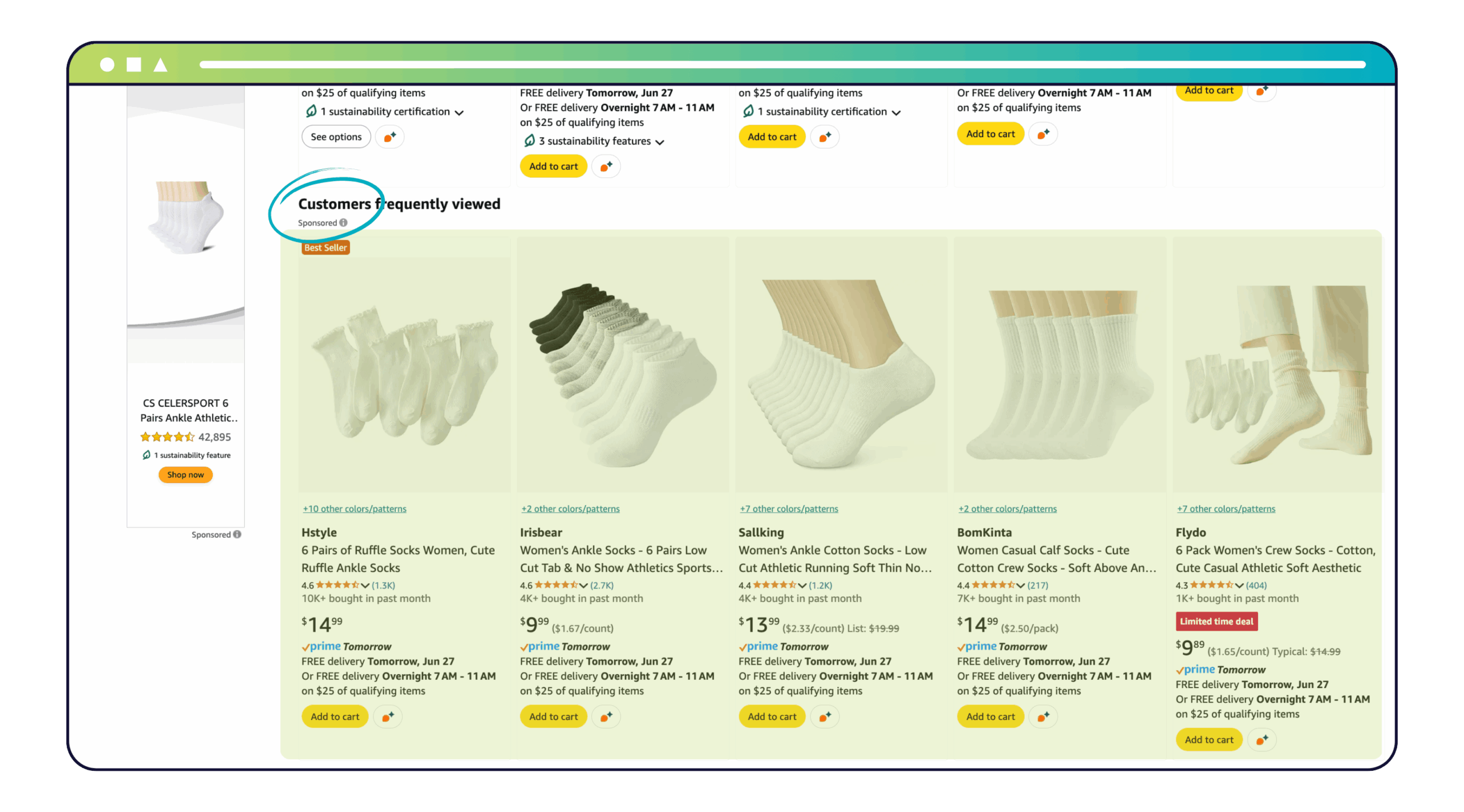Click the sparkle icon next to Hstyle Add to cart

pyautogui.click(x=388, y=717)
